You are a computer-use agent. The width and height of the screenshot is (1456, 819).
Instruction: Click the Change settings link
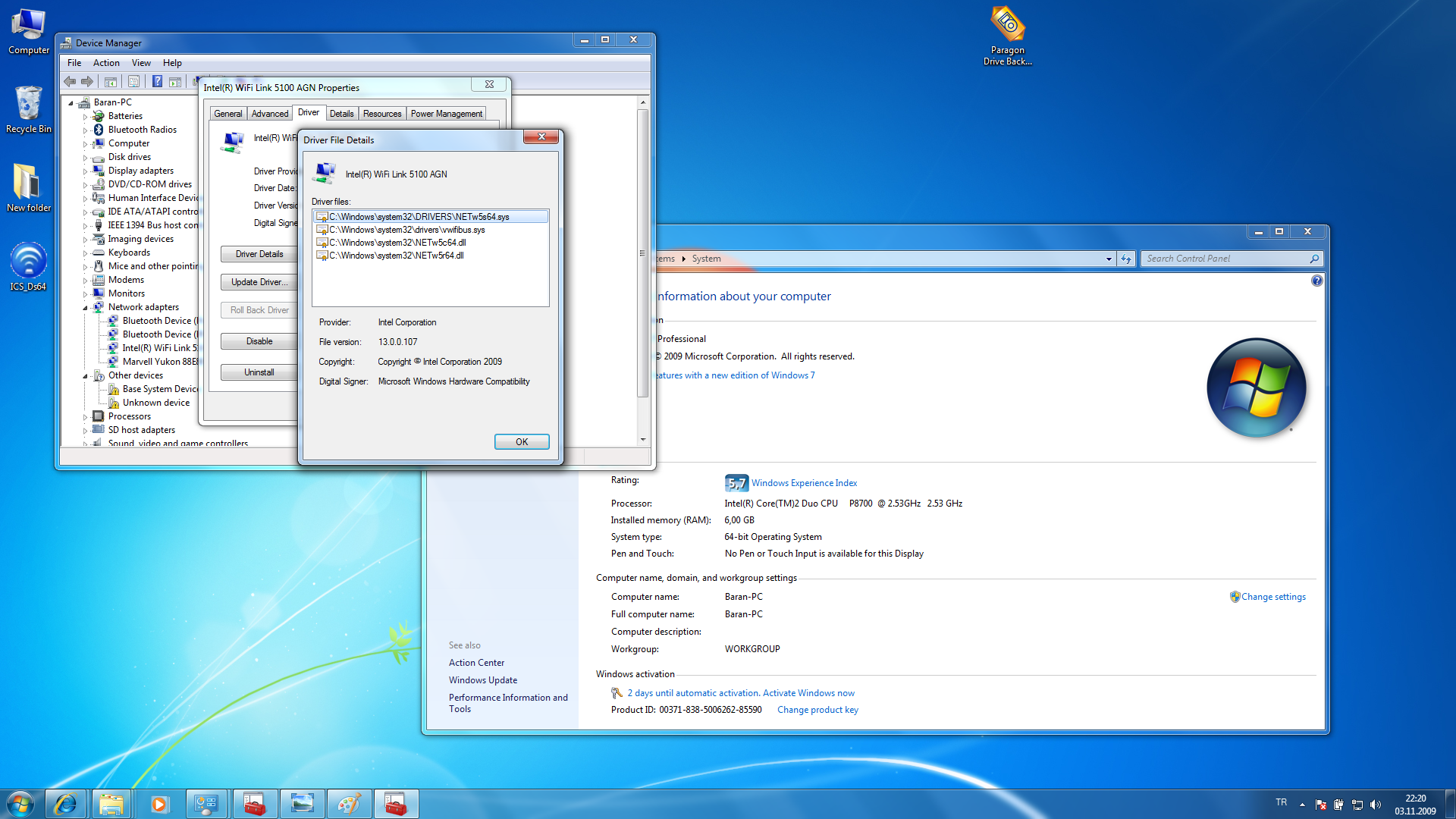pos(1273,597)
